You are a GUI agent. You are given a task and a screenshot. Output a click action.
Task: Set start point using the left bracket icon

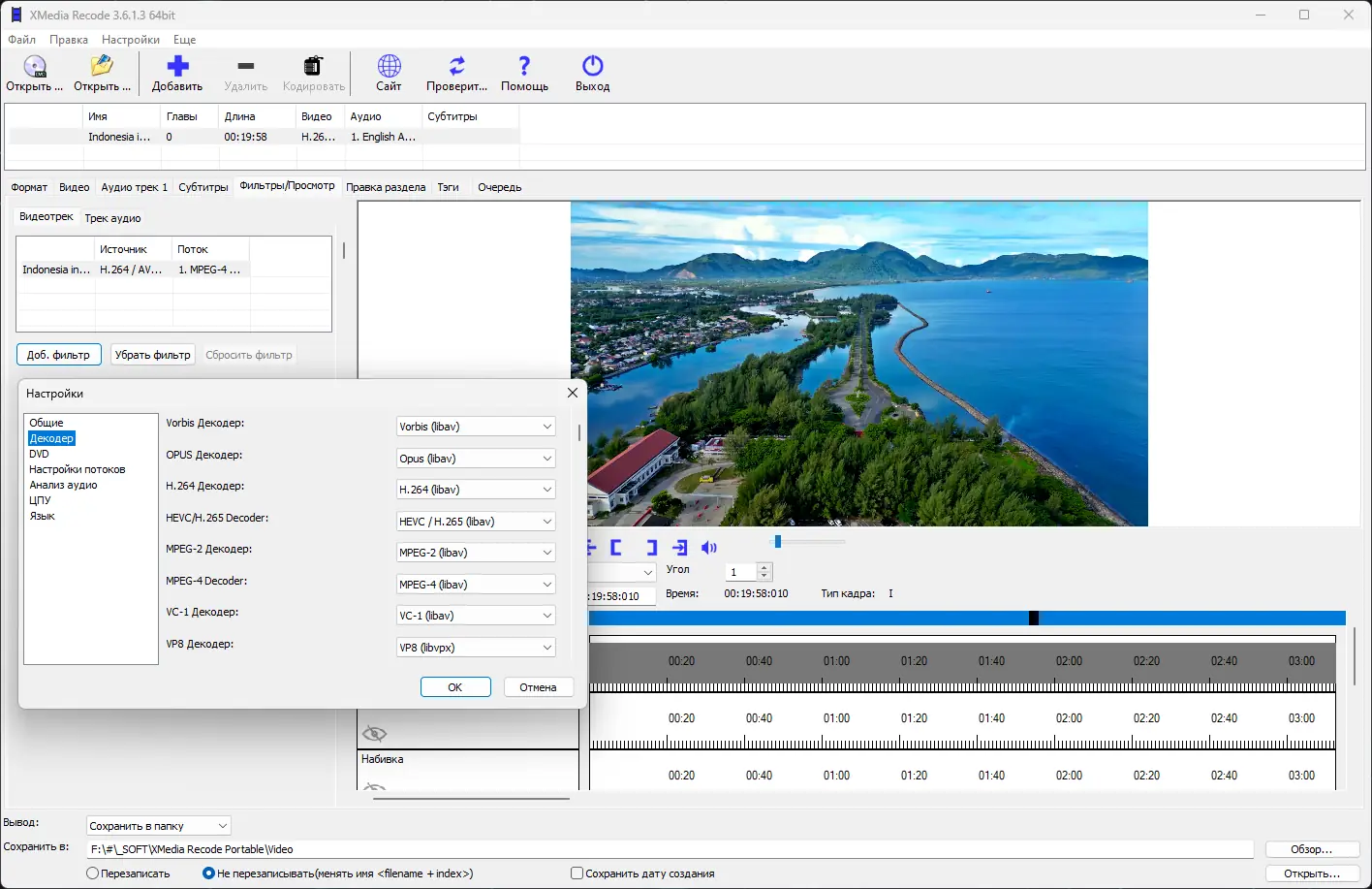pos(616,547)
